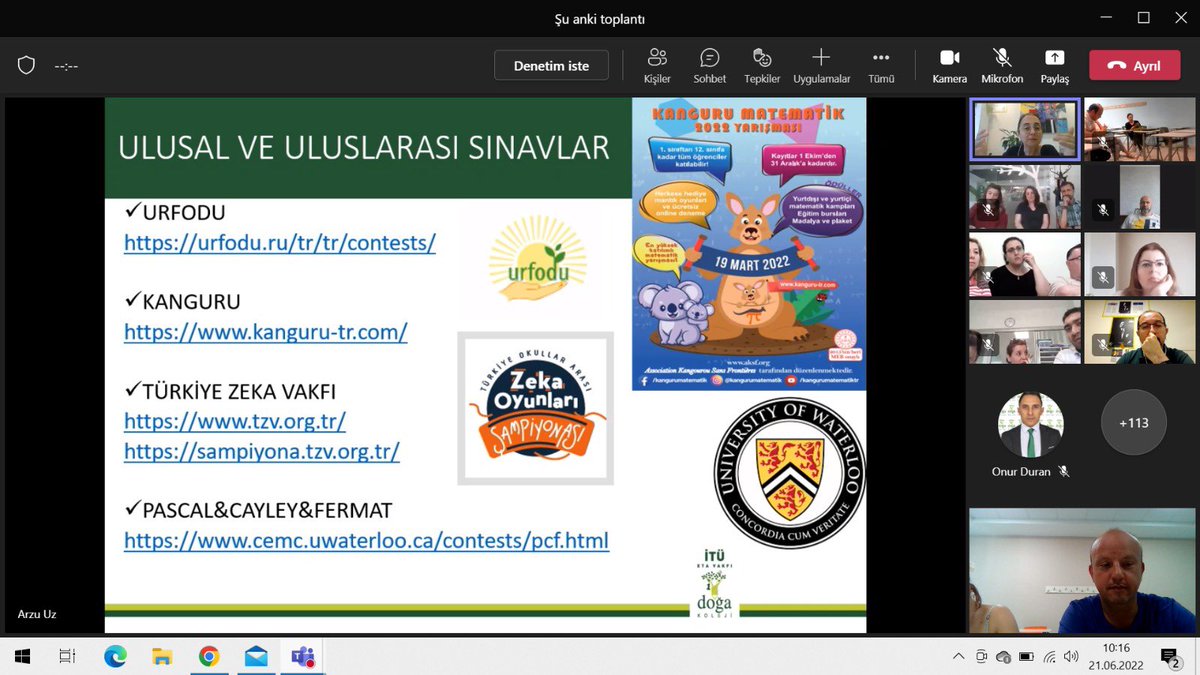Open the Tümü more options menu
This screenshot has height=675, width=1200.
point(881,65)
